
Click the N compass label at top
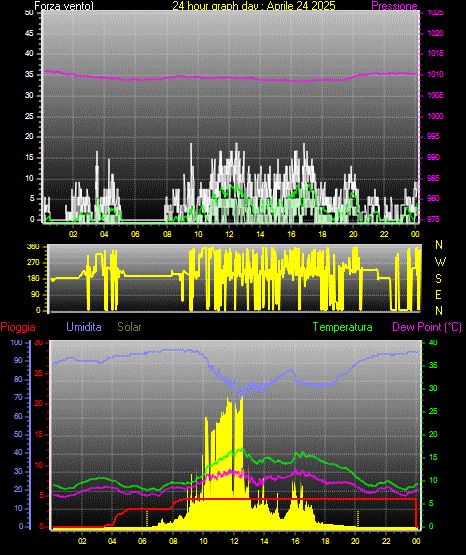pyautogui.click(x=439, y=245)
